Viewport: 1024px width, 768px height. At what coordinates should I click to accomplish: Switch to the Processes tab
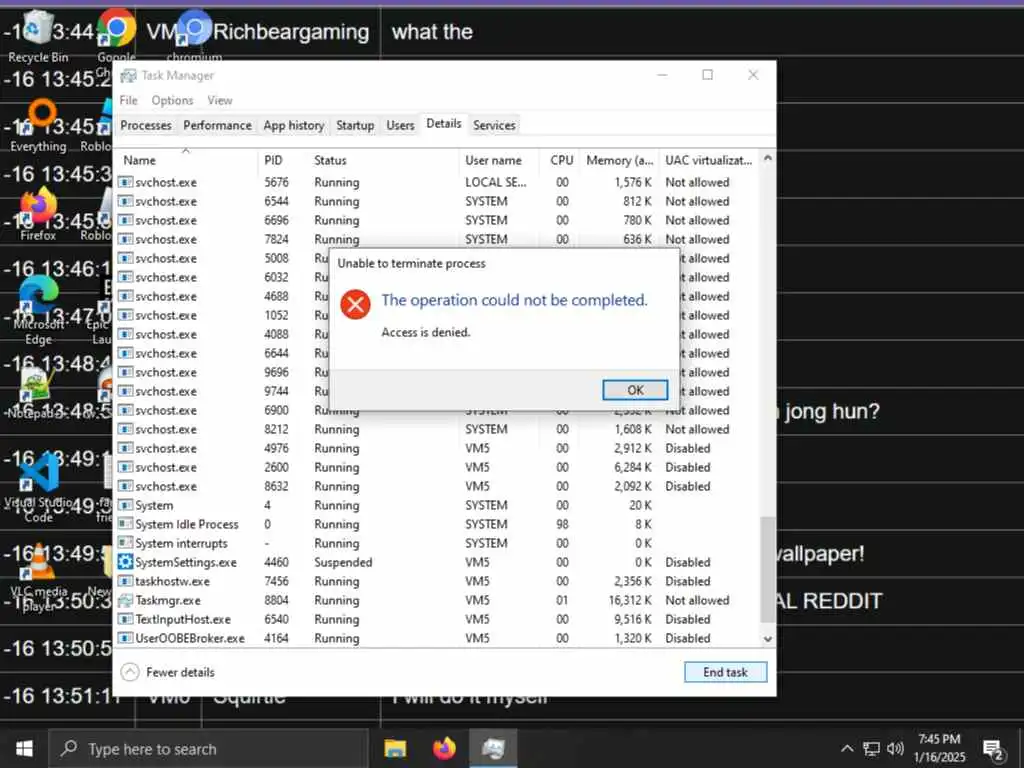146,125
